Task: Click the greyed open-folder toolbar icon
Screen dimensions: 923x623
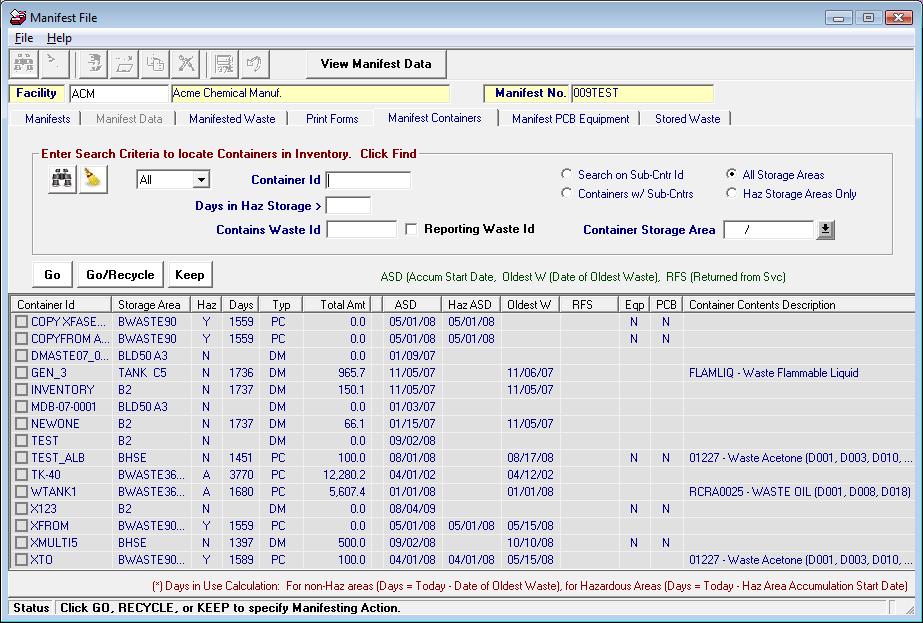Action: point(124,64)
